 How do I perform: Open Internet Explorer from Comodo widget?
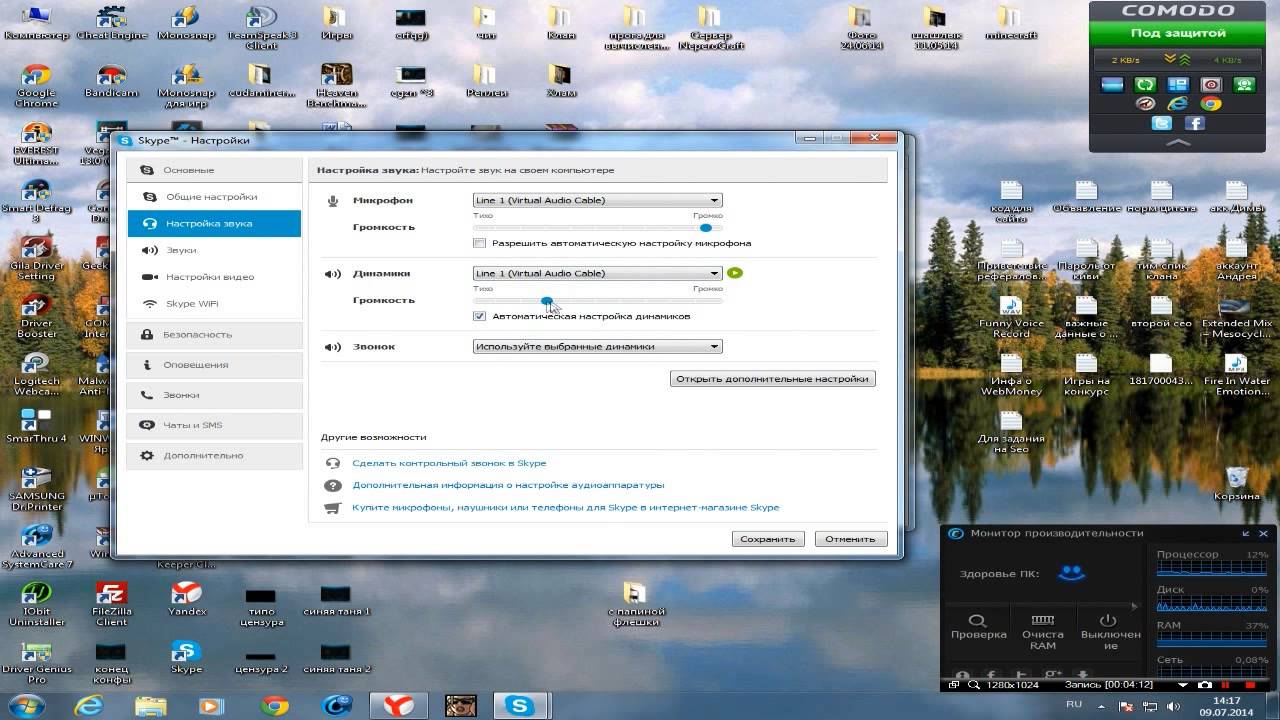[x=1178, y=104]
